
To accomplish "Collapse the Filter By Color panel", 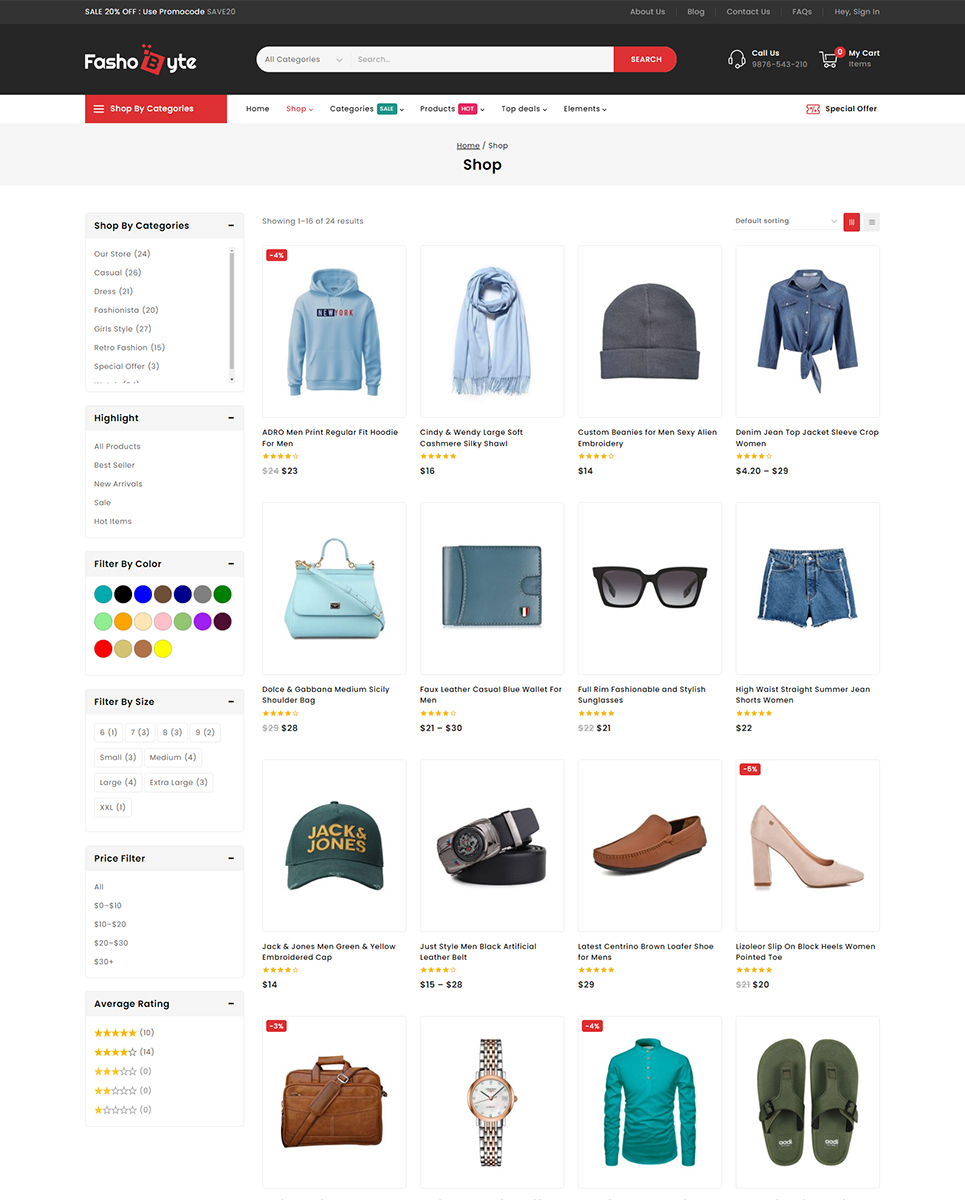I will pos(231,564).
